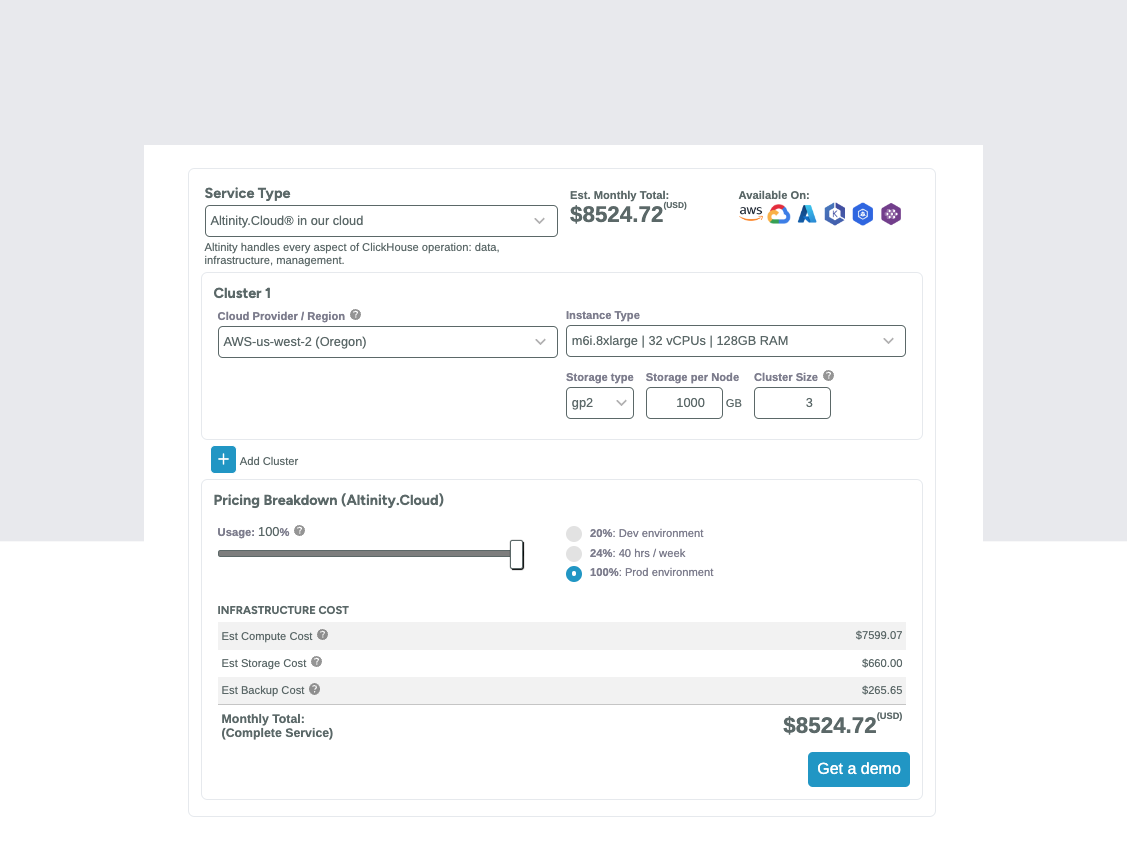Click the Usage slider handle

click(517, 554)
